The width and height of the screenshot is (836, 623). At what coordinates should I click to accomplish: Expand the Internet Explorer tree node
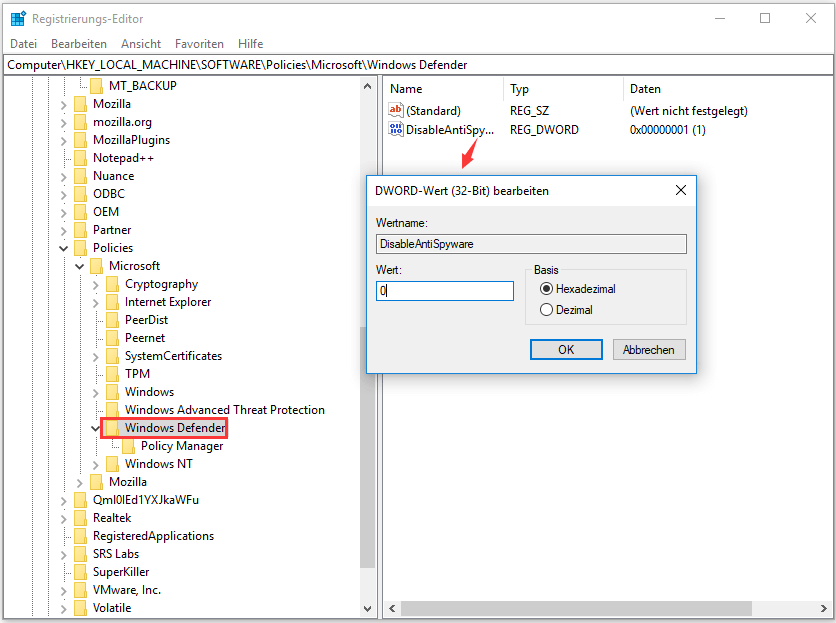point(95,302)
